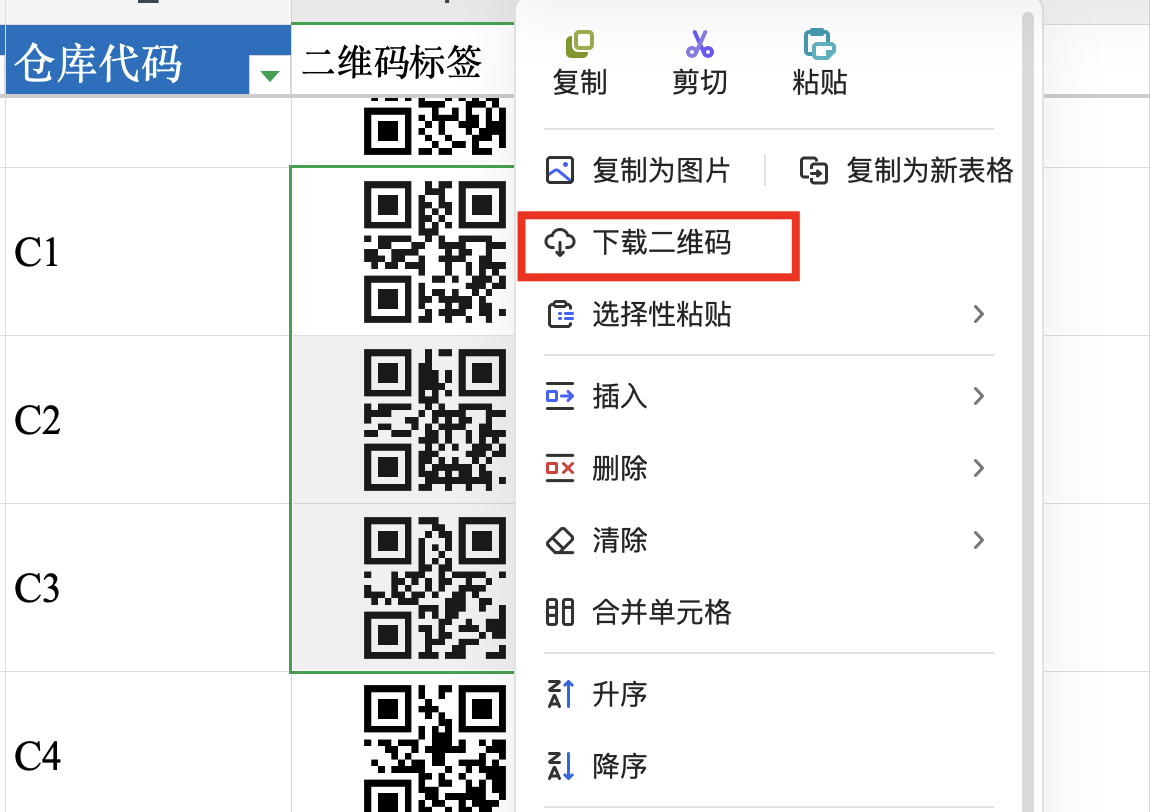Select cell C3

(148, 588)
